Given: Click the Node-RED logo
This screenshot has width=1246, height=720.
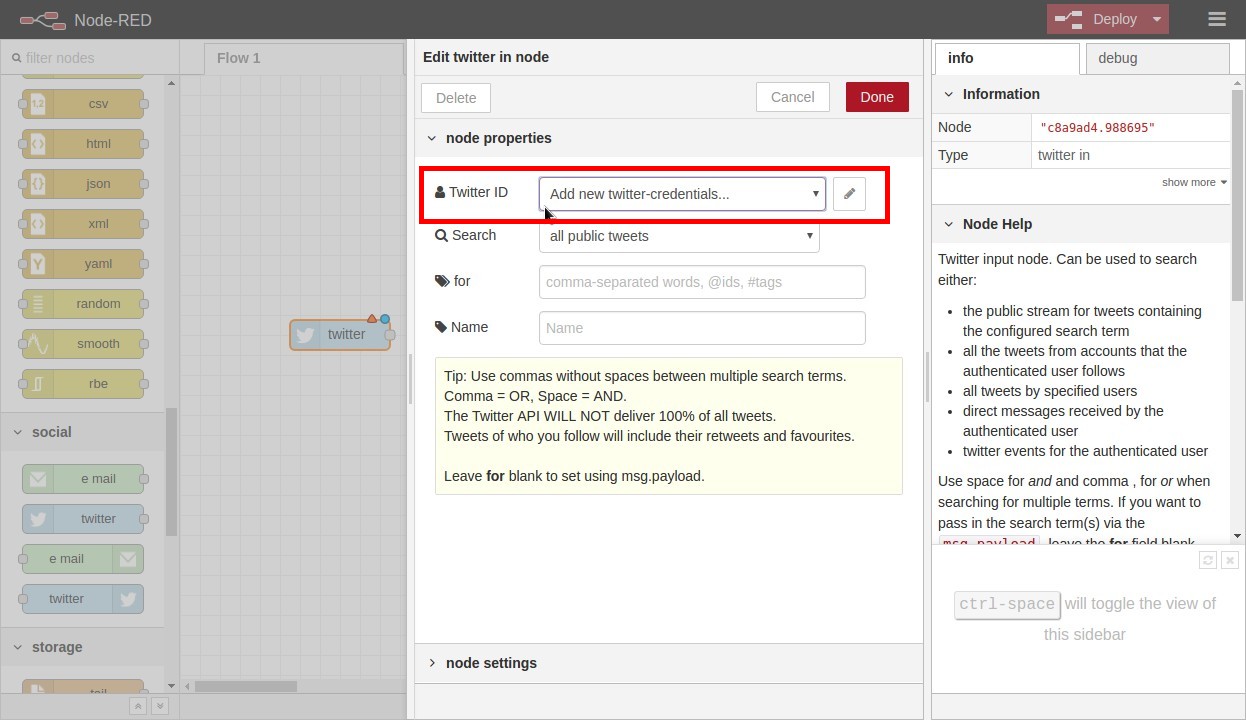Looking at the screenshot, I should tap(42, 20).
